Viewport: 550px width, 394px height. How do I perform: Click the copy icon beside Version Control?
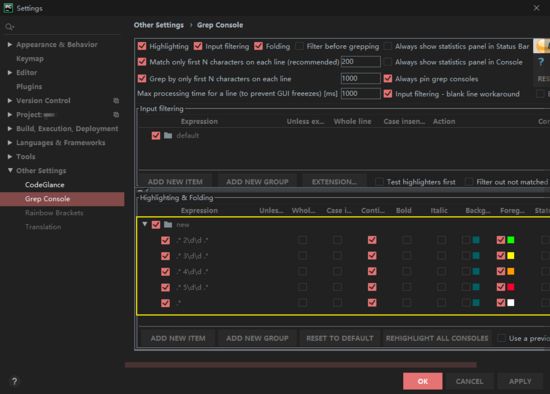[x=116, y=101]
